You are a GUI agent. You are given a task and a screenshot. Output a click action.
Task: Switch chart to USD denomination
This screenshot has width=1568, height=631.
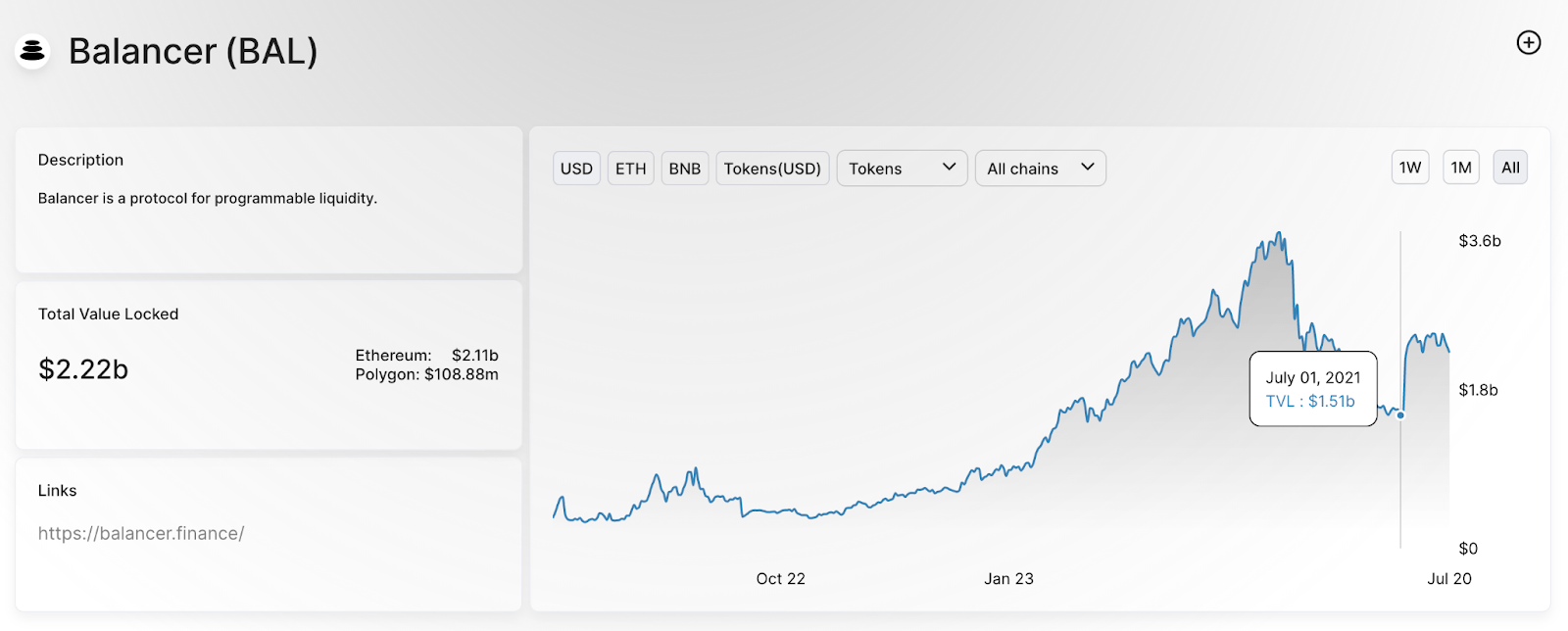pyautogui.click(x=576, y=169)
